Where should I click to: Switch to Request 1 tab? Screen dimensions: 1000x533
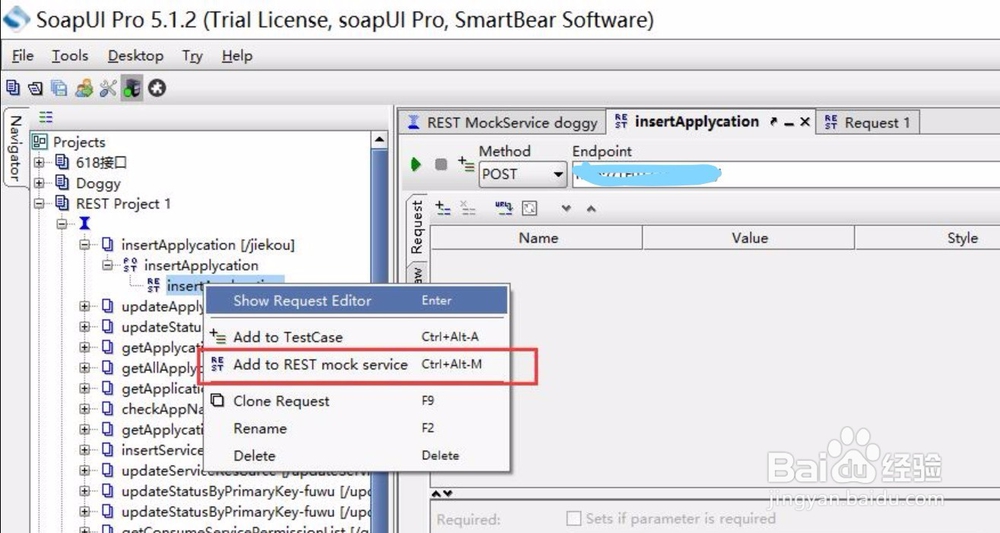click(x=868, y=122)
